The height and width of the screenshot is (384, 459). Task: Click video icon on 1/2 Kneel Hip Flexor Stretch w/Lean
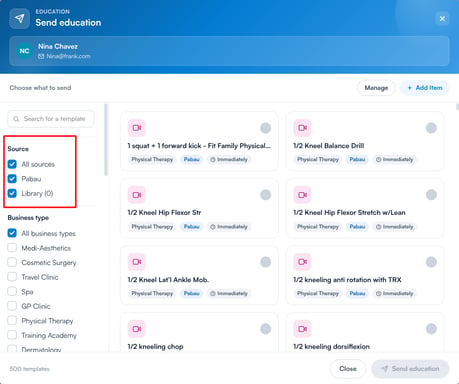pyautogui.click(x=302, y=195)
